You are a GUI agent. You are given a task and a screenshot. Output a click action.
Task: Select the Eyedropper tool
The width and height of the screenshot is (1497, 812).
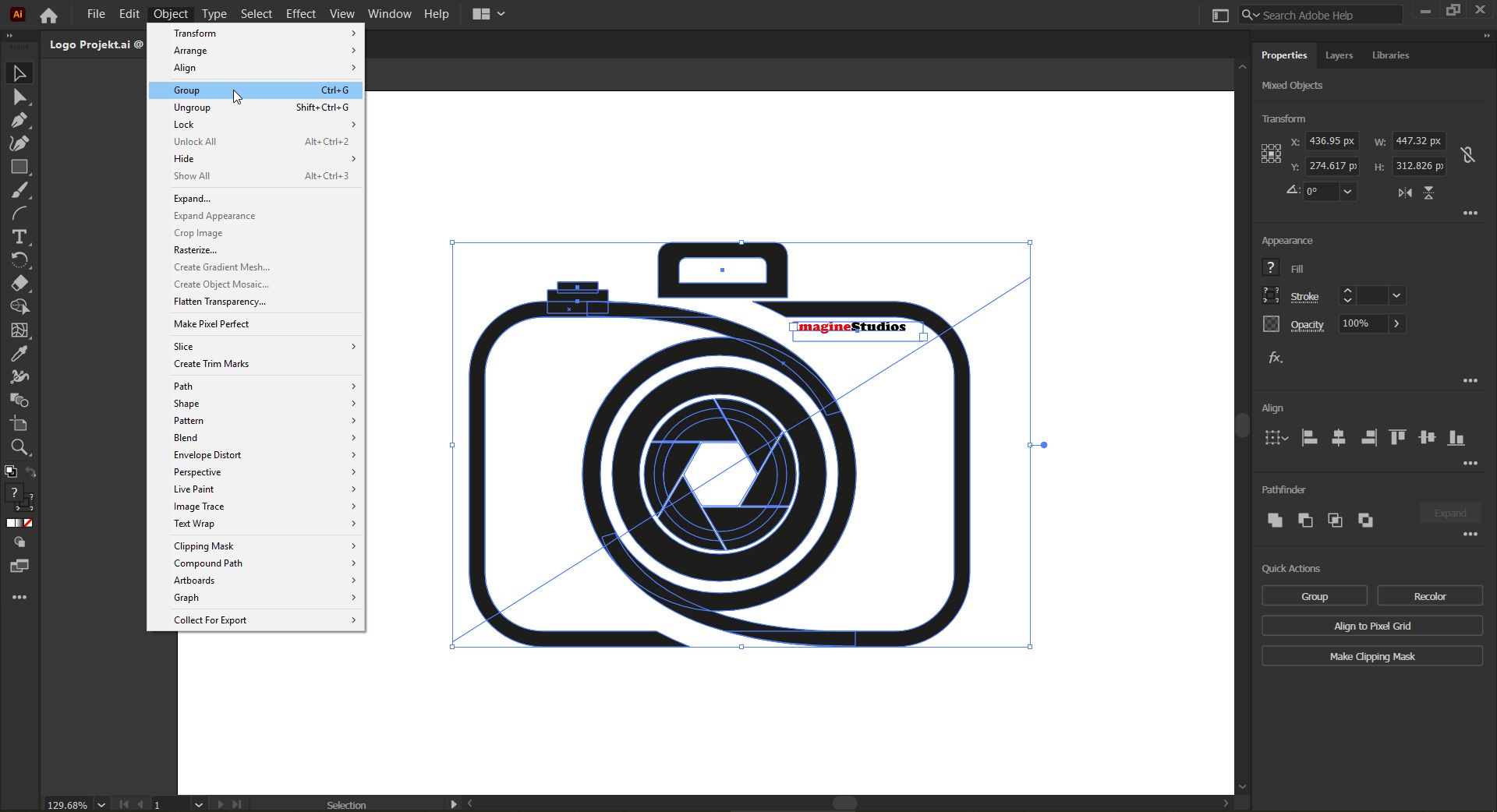(19, 354)
